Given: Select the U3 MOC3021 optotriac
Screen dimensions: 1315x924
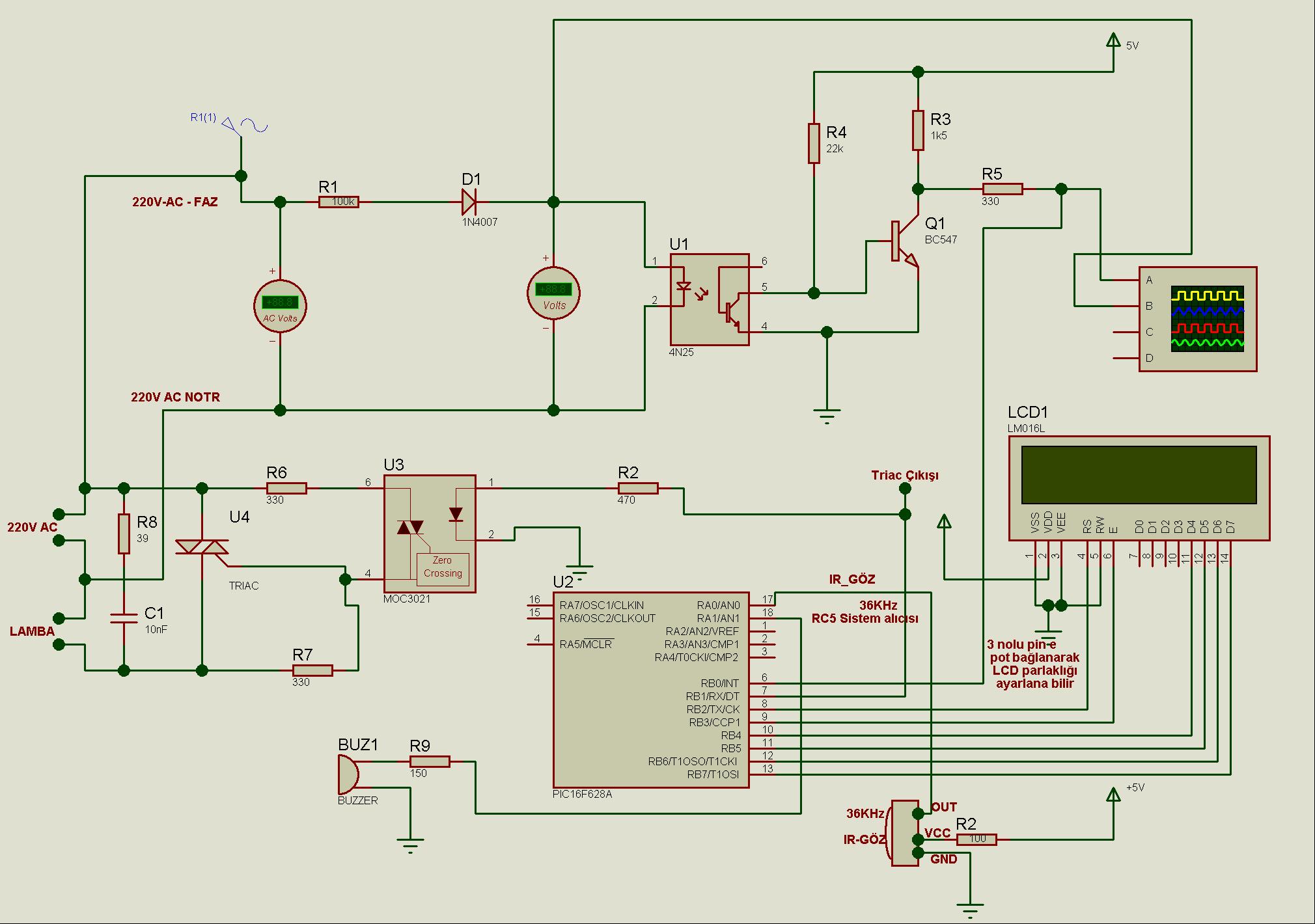Looking at the screenshot, I should click(430, 534).
